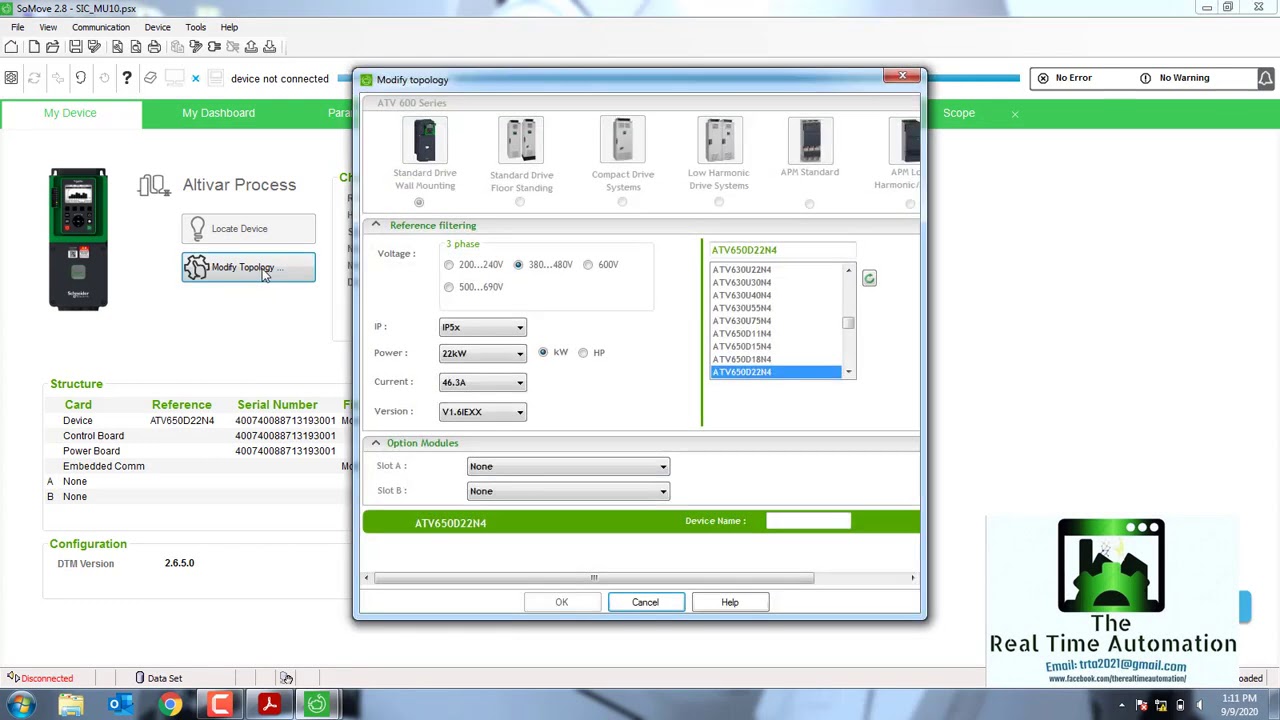Click the OK button in Modify topology
The height and width of the screenshot is (720, 1280).
pyautogui.click(x=561, y=602)
